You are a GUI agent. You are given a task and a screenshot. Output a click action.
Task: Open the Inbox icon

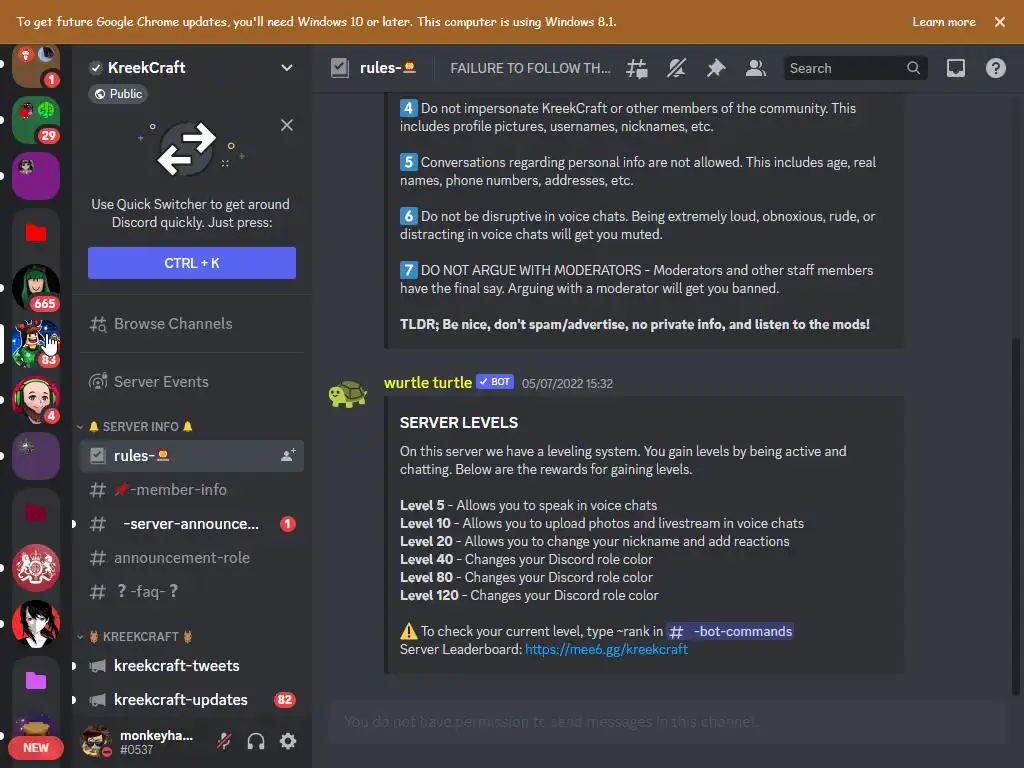tap(956, 68)
